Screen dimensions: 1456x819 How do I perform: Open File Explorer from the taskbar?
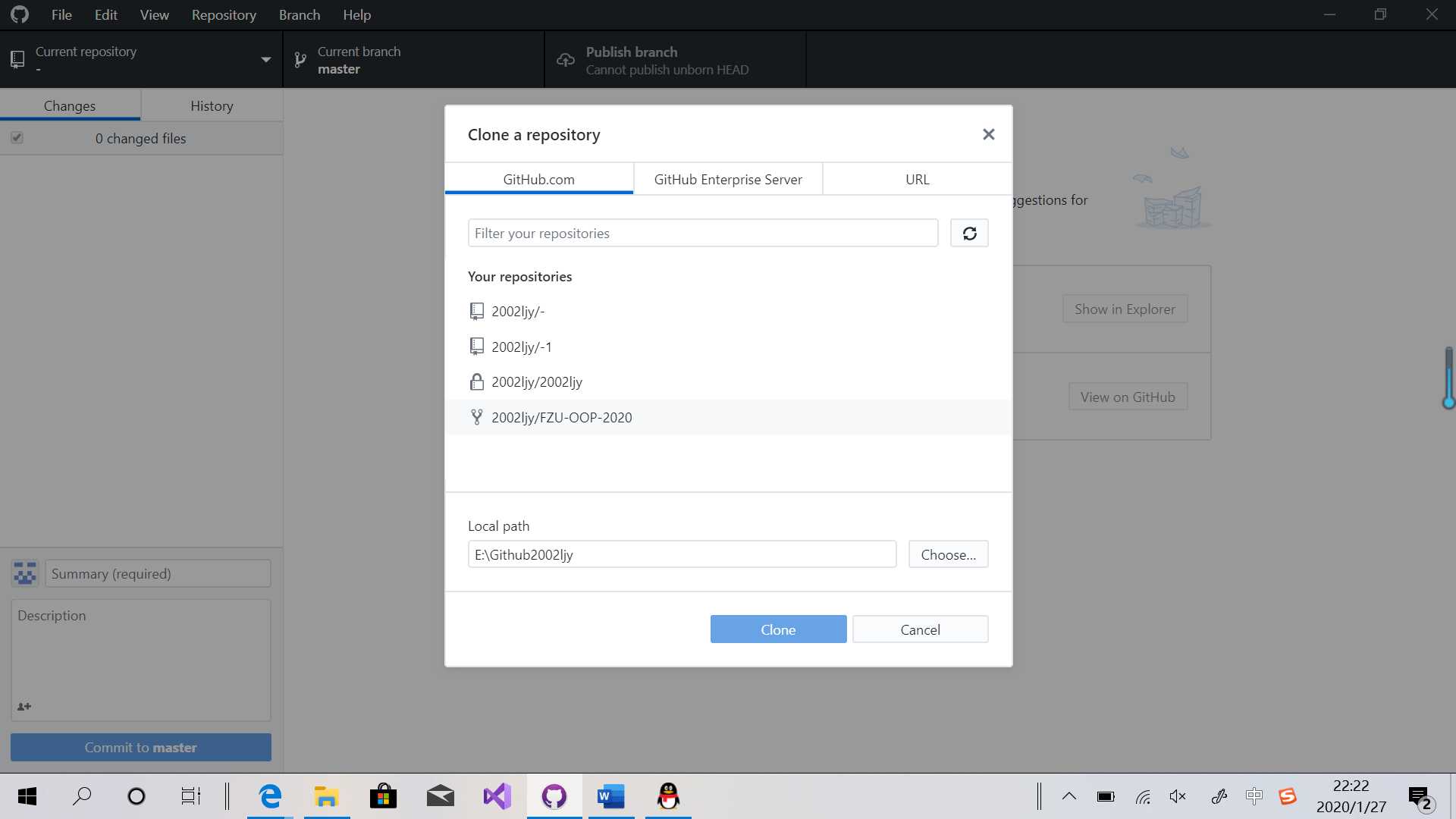[327, 796]
